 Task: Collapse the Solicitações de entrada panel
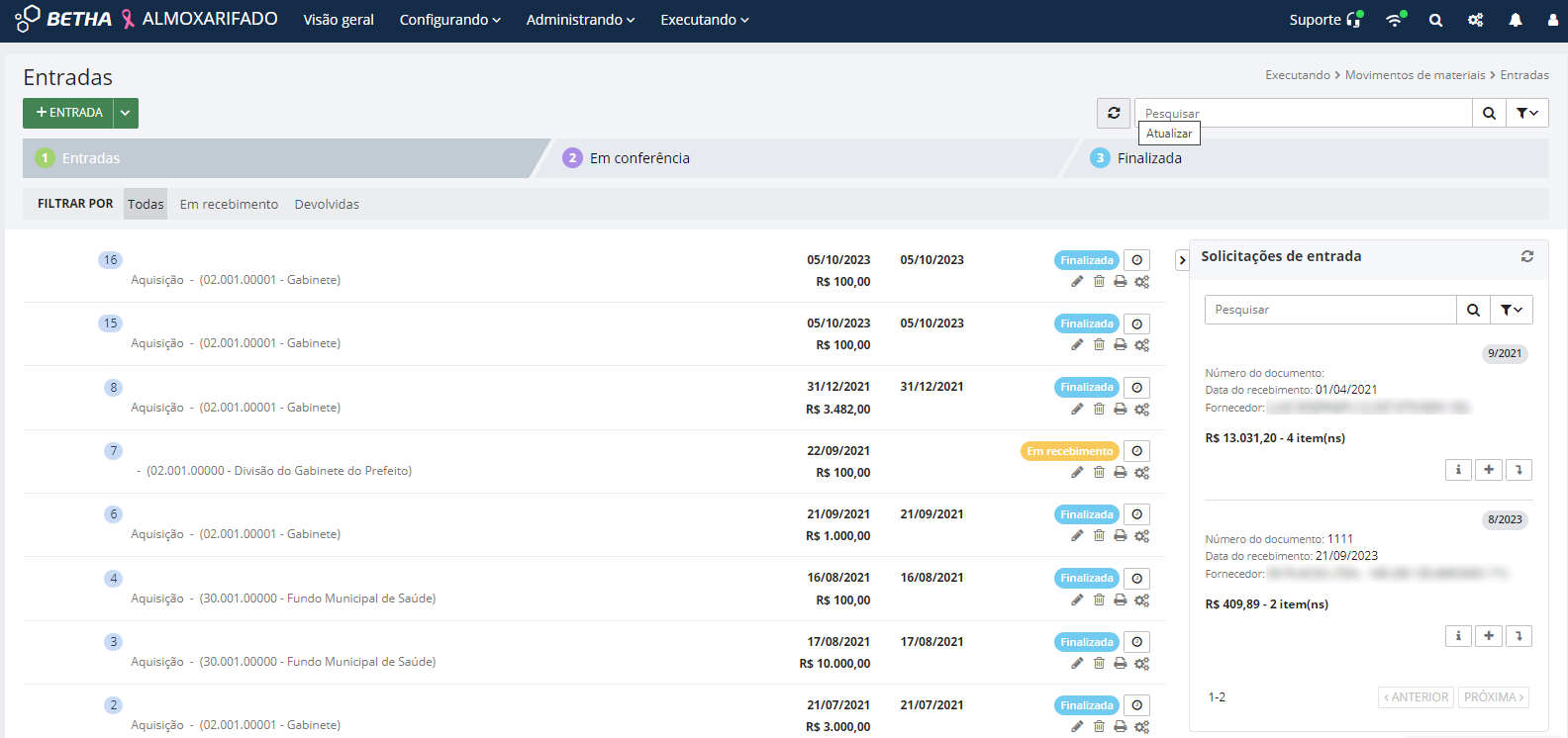point(1182,260)
